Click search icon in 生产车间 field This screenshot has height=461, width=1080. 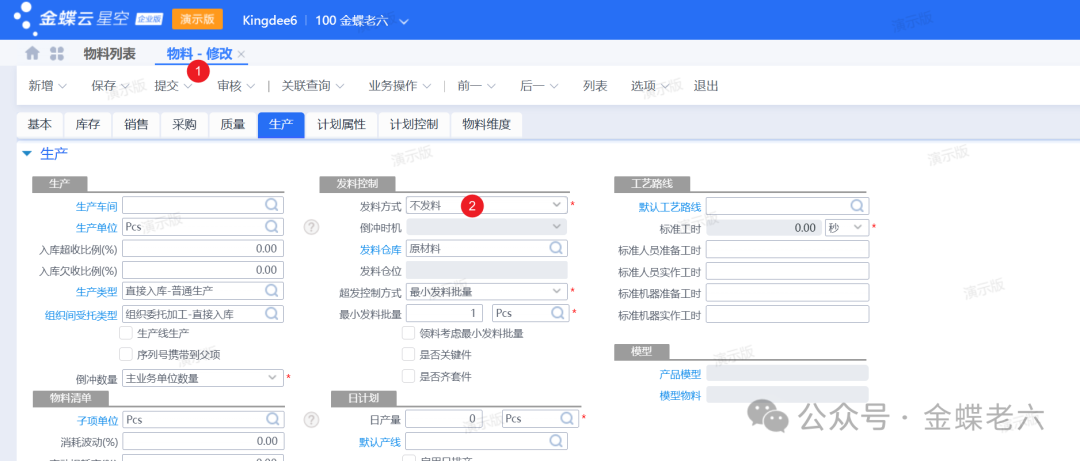[x=271, y=205]
